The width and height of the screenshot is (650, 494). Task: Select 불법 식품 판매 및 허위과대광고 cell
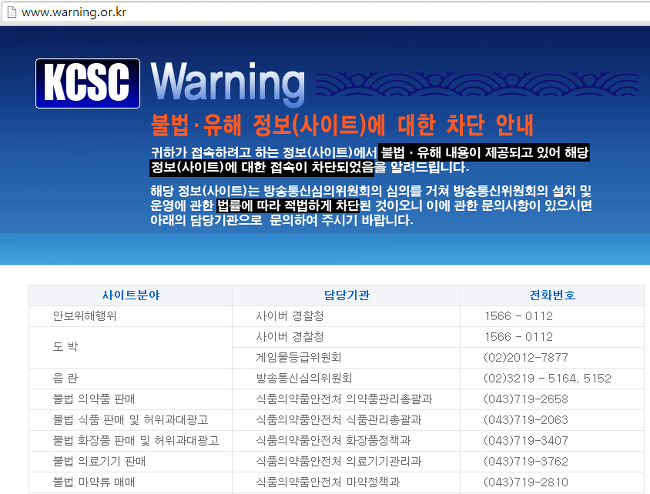click(x=131, y=420)
